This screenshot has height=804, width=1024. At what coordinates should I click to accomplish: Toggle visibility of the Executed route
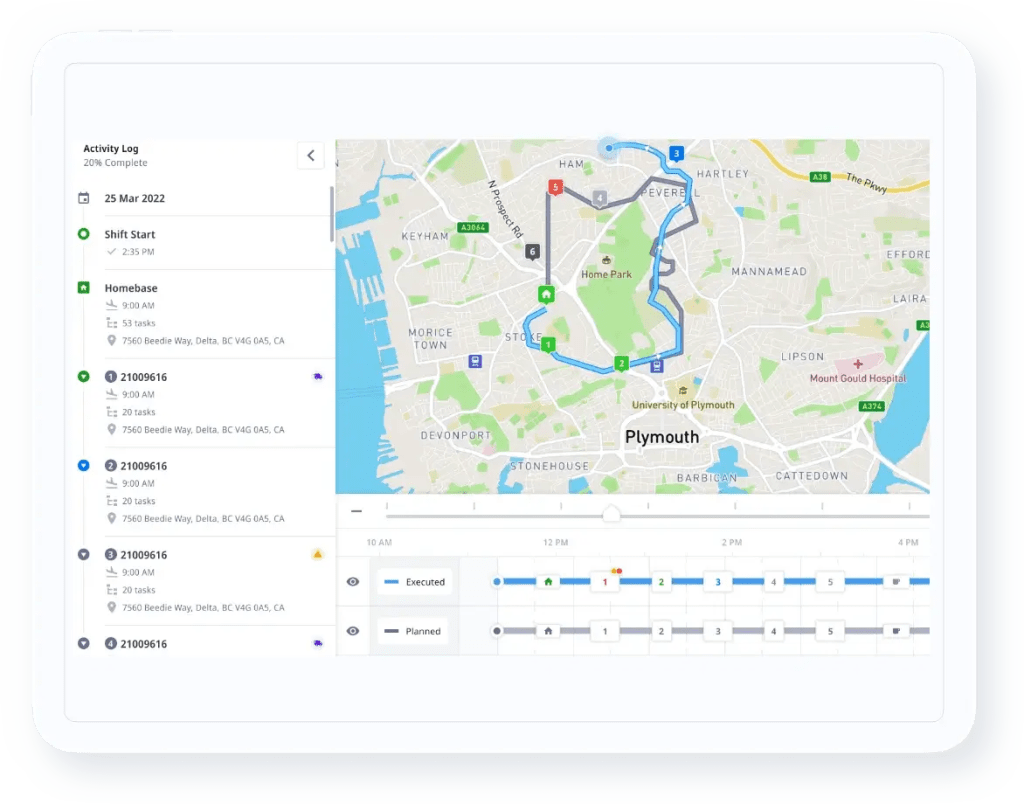coord(352,581)
